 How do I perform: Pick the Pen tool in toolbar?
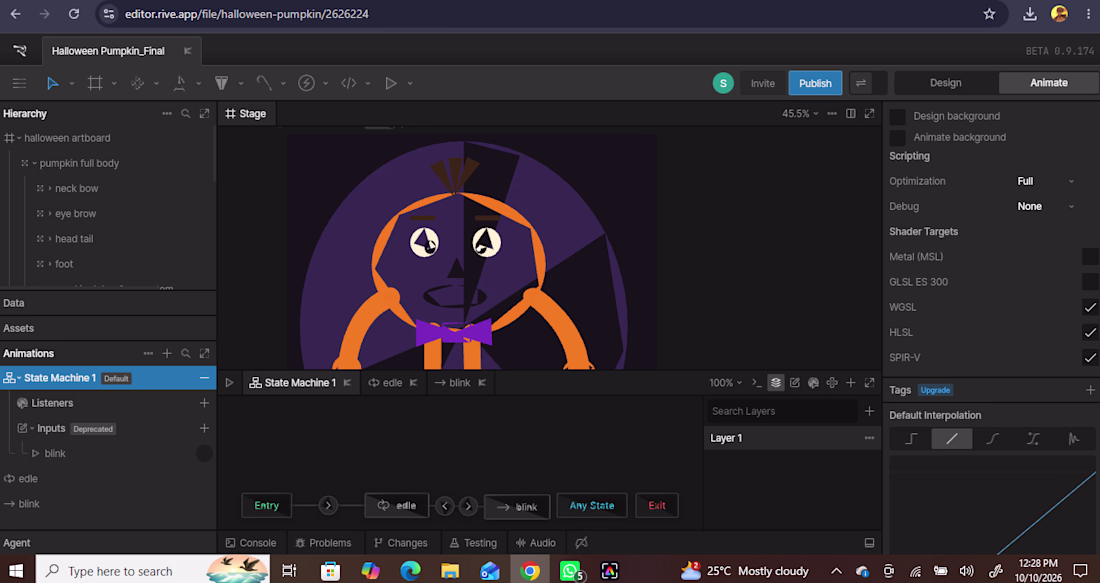pyautogui.click(x=180, y=83)
